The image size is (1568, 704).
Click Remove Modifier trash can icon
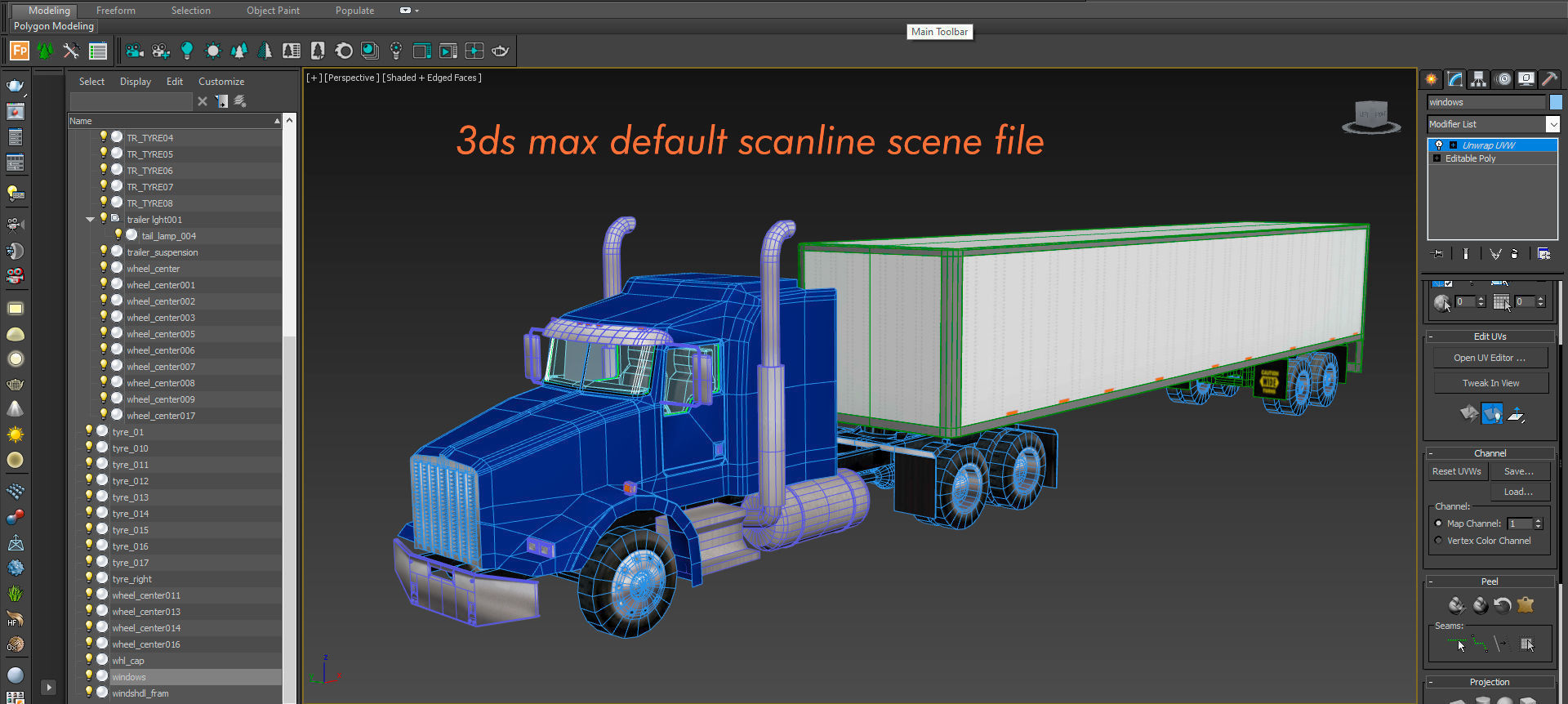tap(1515, 253)
